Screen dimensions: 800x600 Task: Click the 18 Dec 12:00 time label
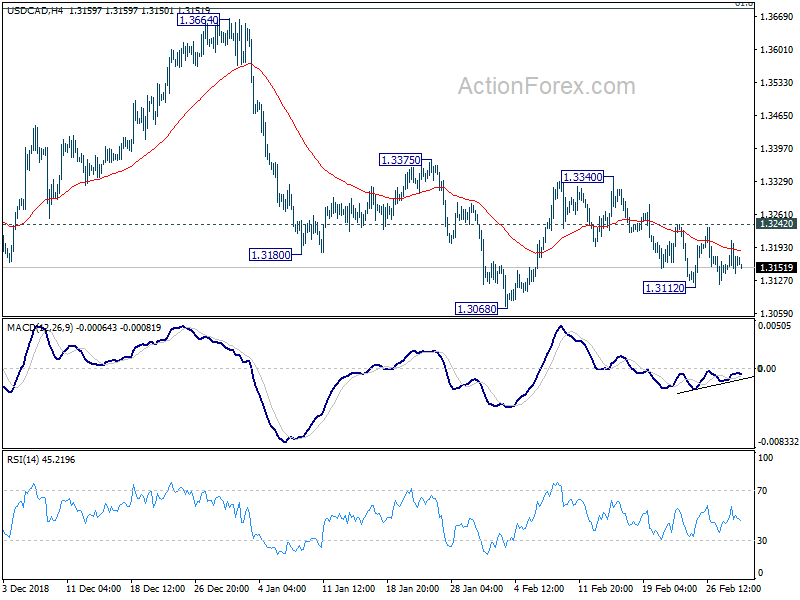pos(158,588)
